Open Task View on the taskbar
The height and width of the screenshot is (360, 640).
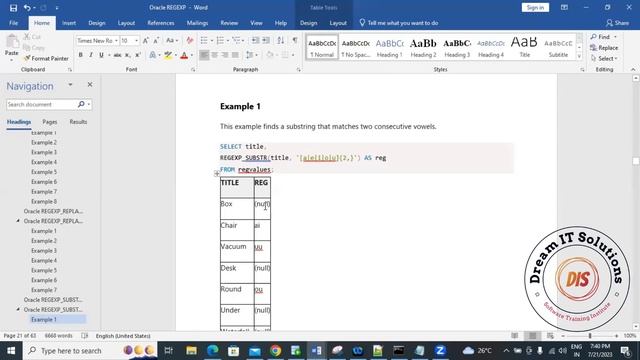(168, 350)
